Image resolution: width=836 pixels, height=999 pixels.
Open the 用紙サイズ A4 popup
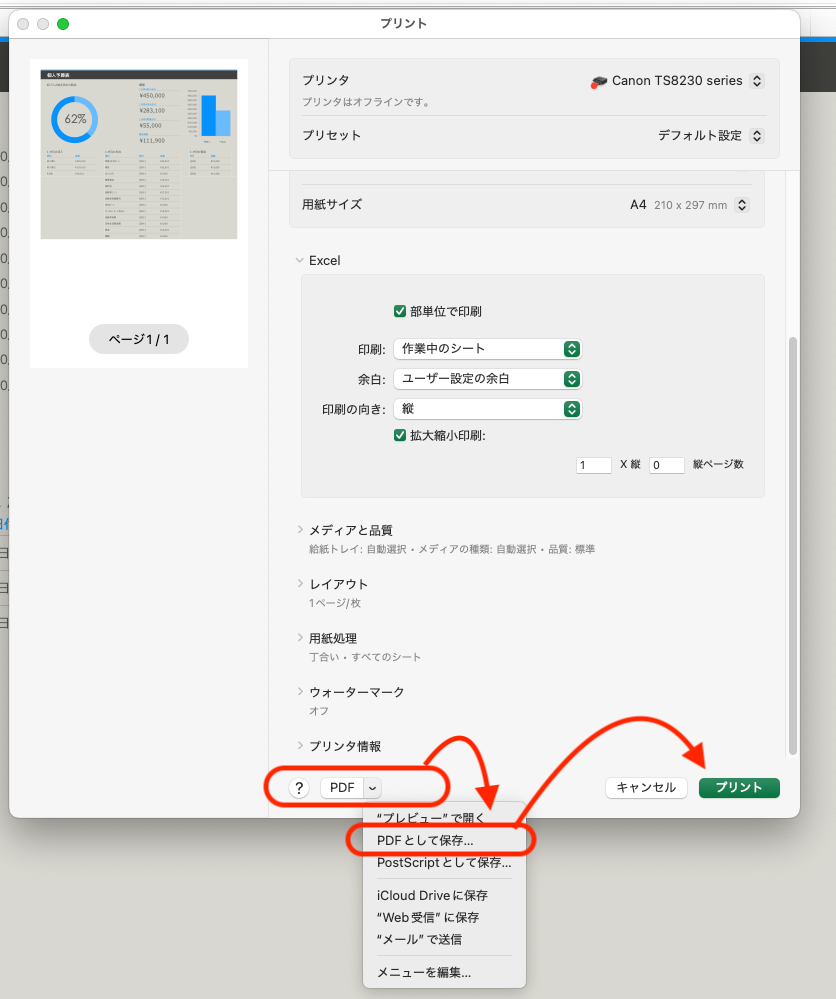[742, 205]
